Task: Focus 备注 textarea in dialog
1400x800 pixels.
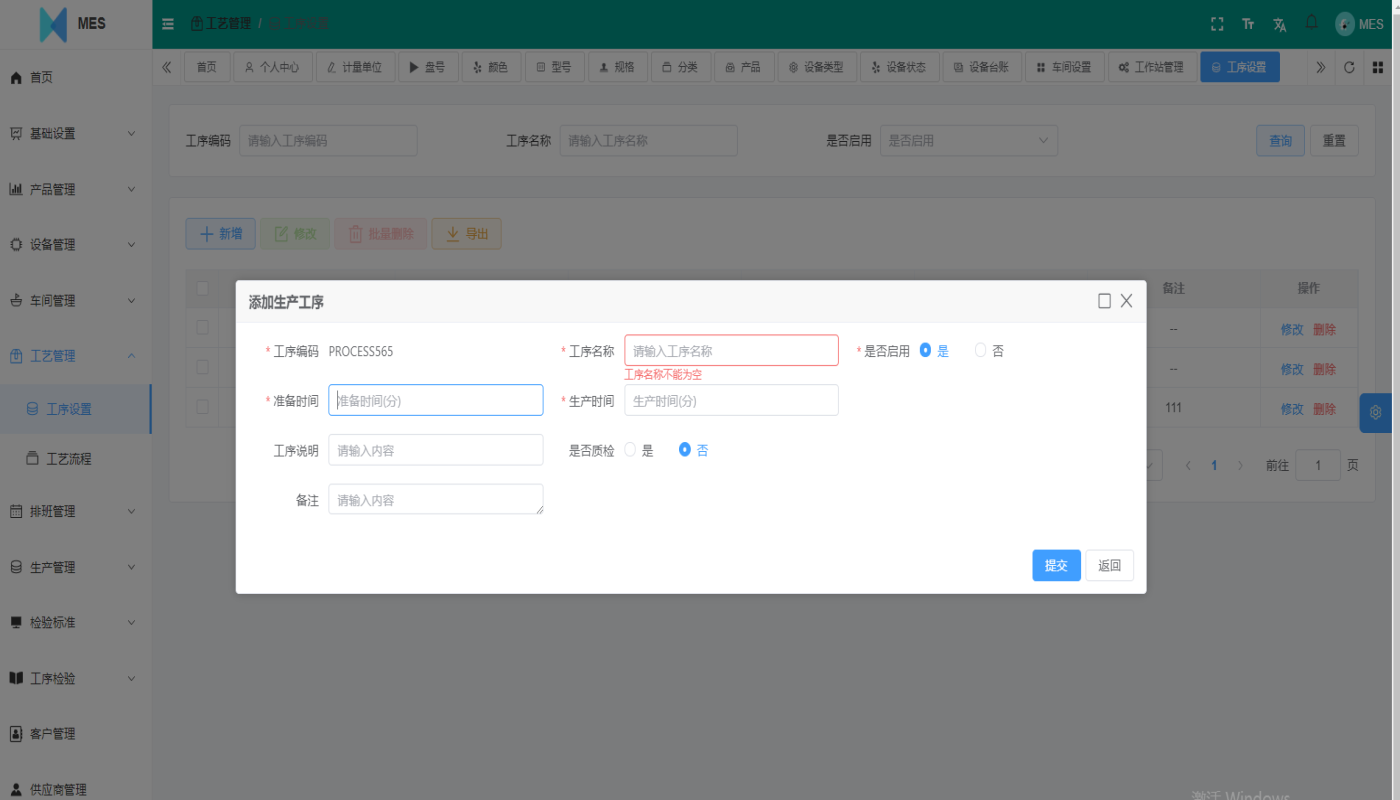Action: point(436,499)
